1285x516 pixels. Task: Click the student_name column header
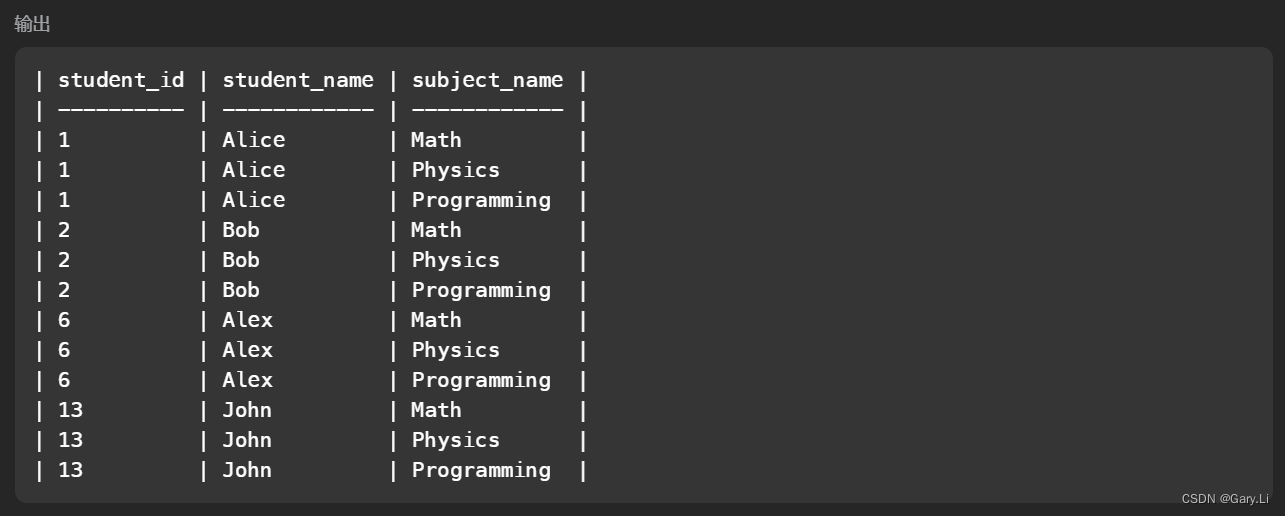tap(298, 80)
